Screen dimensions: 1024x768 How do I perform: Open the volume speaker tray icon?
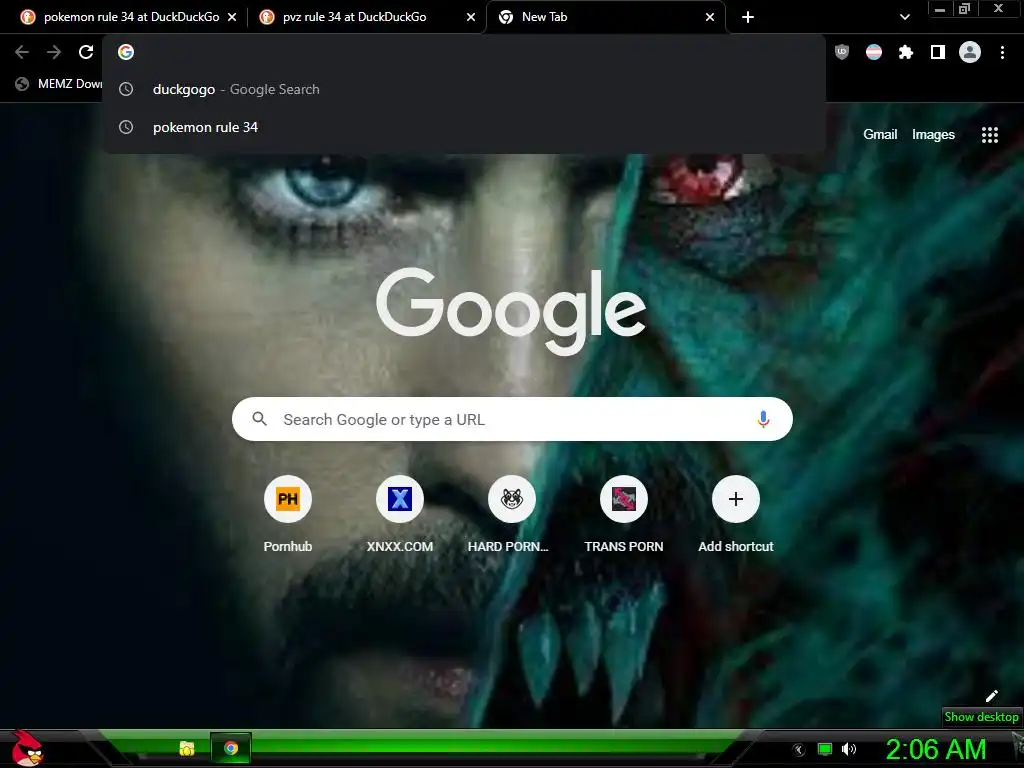(x=849, y=749)
